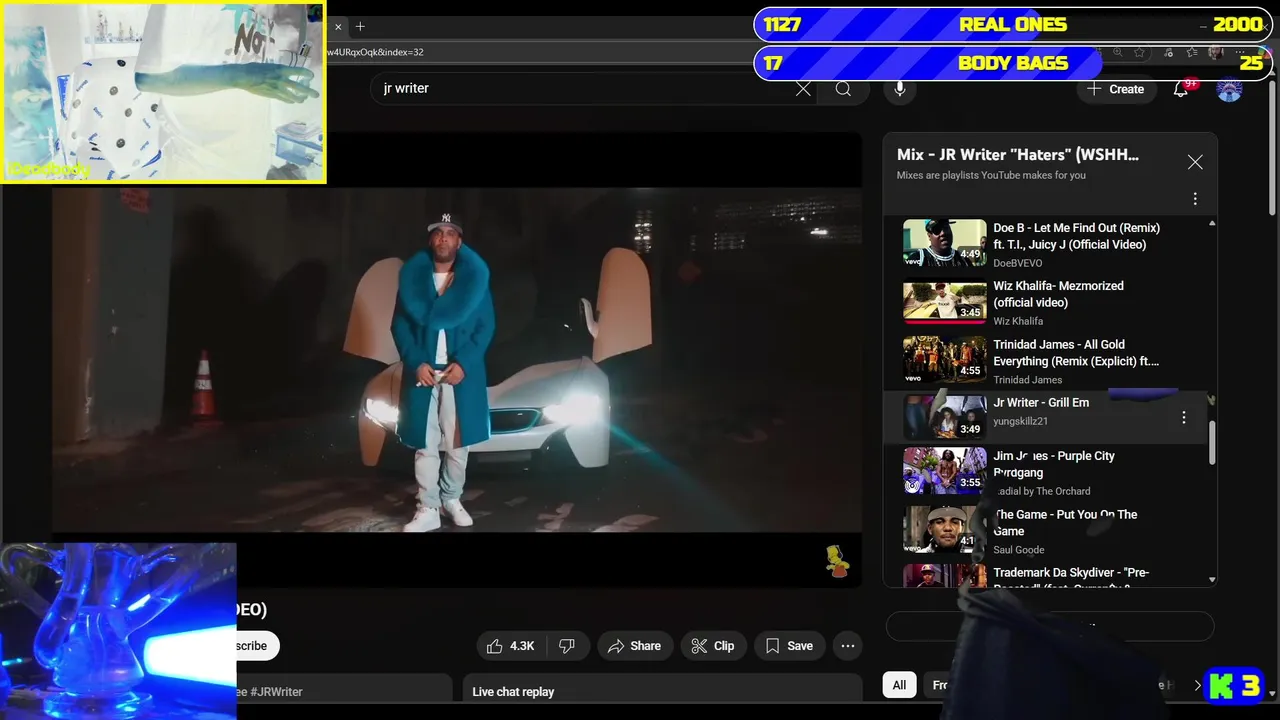The height and width of the screenshot is (720, 1280).
Task: Open the yungskillz21 channel name
Action: pos(1020,421)
